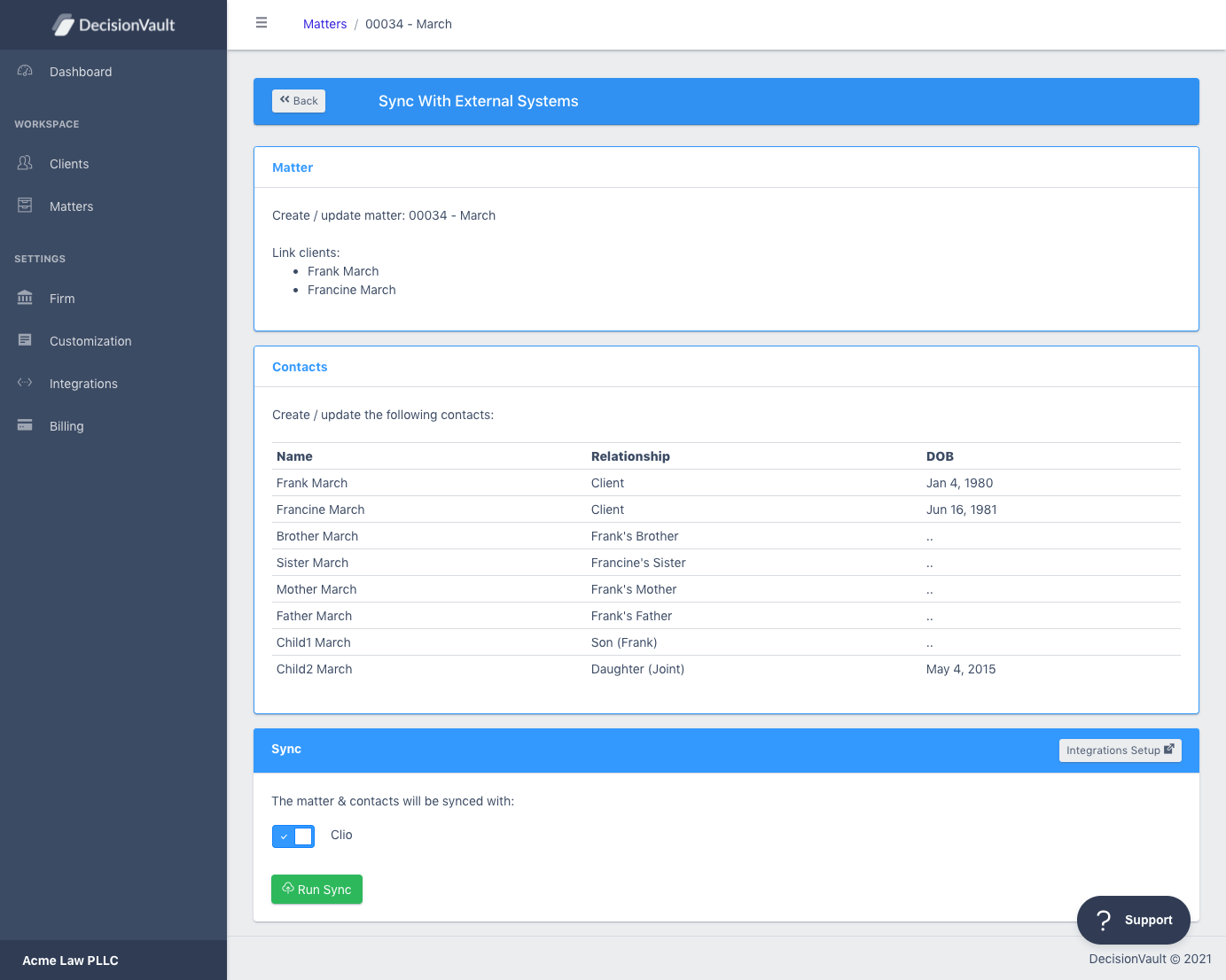Click the Firm building icon

pos(25,298)
